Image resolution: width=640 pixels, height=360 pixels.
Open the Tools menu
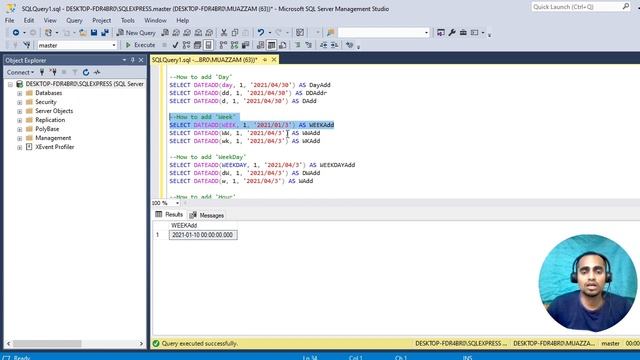[x=127, y=20]
